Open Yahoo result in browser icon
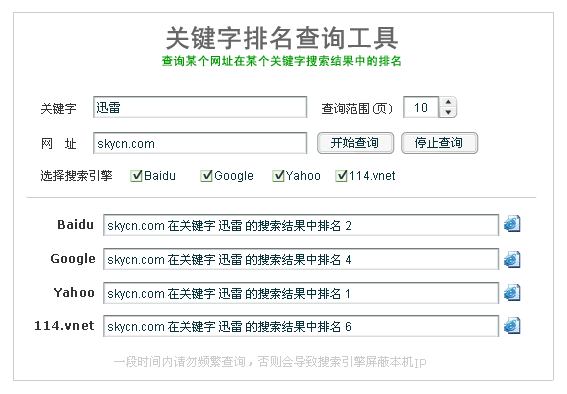The image size is (567, 394). (512, 292)
